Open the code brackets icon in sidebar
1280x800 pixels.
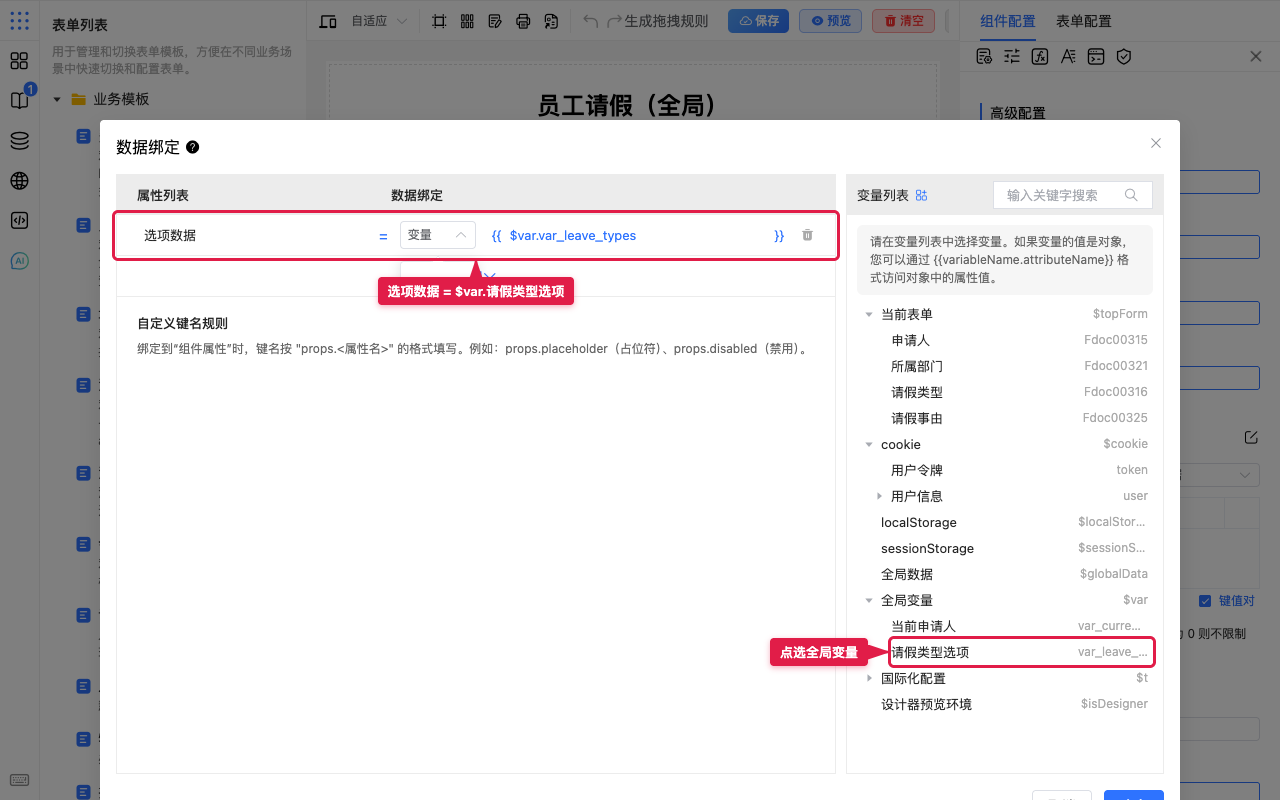[x=19, y=221]
